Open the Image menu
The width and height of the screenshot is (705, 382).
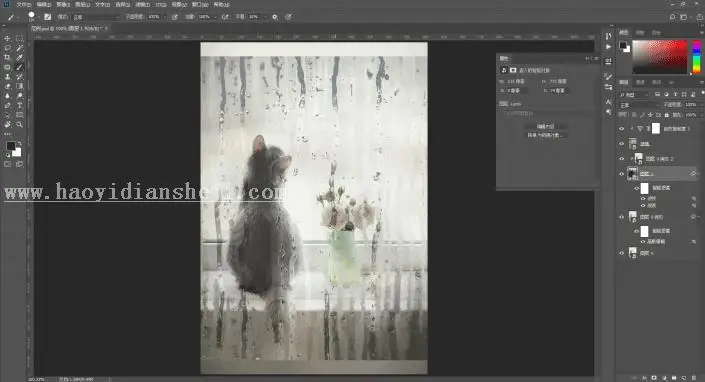[63, 4]
